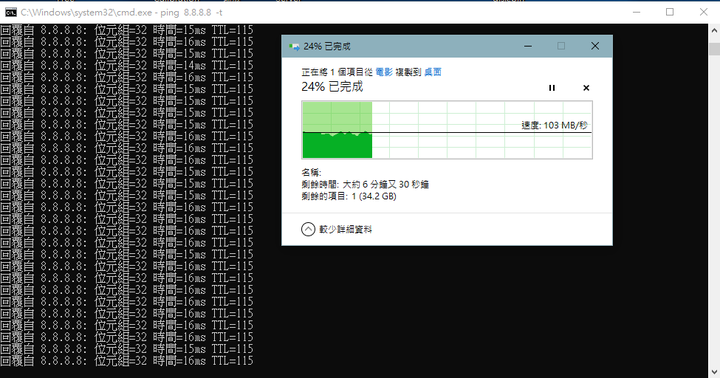Click the cmd.exe icon in the title bar
Screen dimensions: 720x378
pos(11,12)
